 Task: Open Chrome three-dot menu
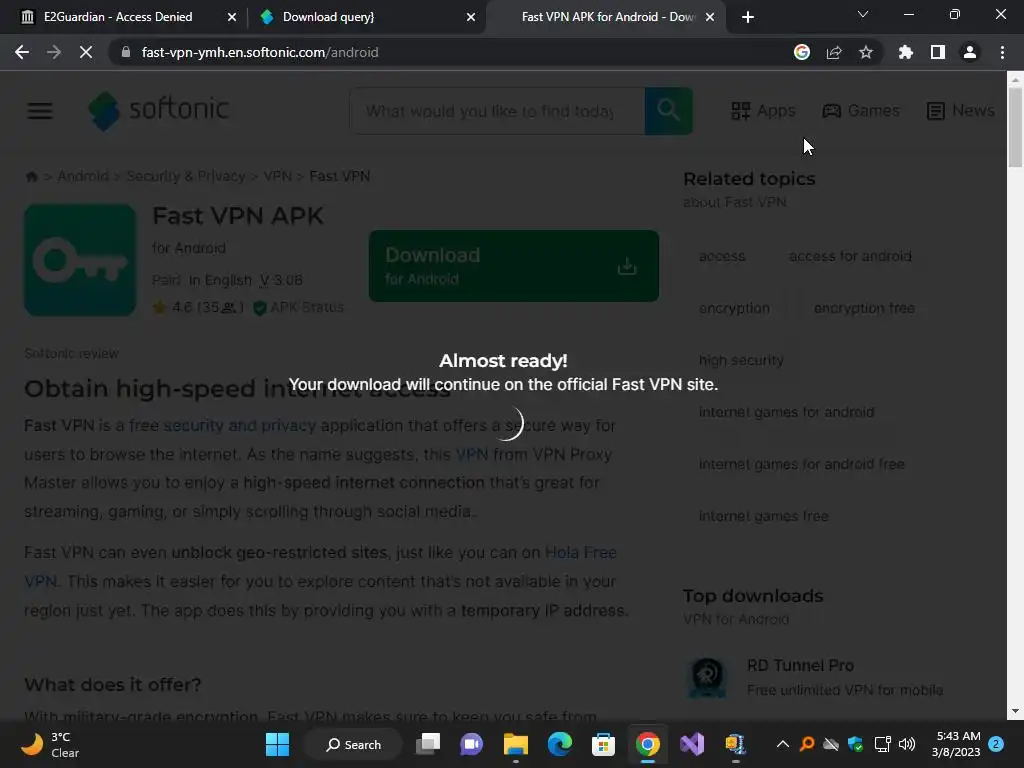coord(1002,52)
